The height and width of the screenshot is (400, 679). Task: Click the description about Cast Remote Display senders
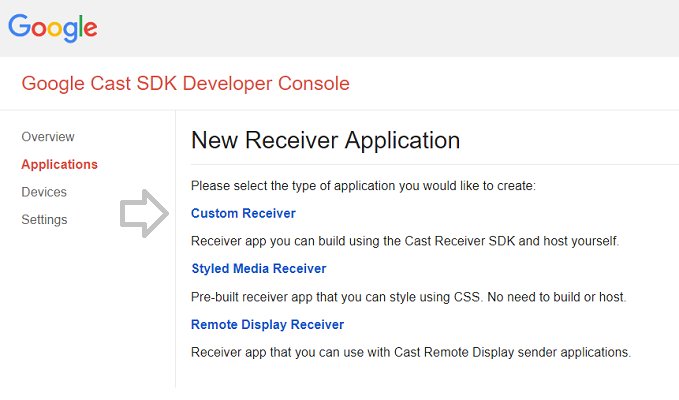(410, 352)
